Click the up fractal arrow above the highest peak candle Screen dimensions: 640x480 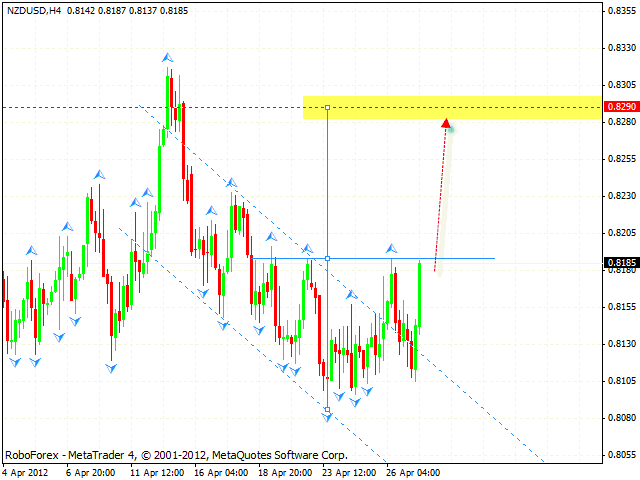click(x=167, y=58)
